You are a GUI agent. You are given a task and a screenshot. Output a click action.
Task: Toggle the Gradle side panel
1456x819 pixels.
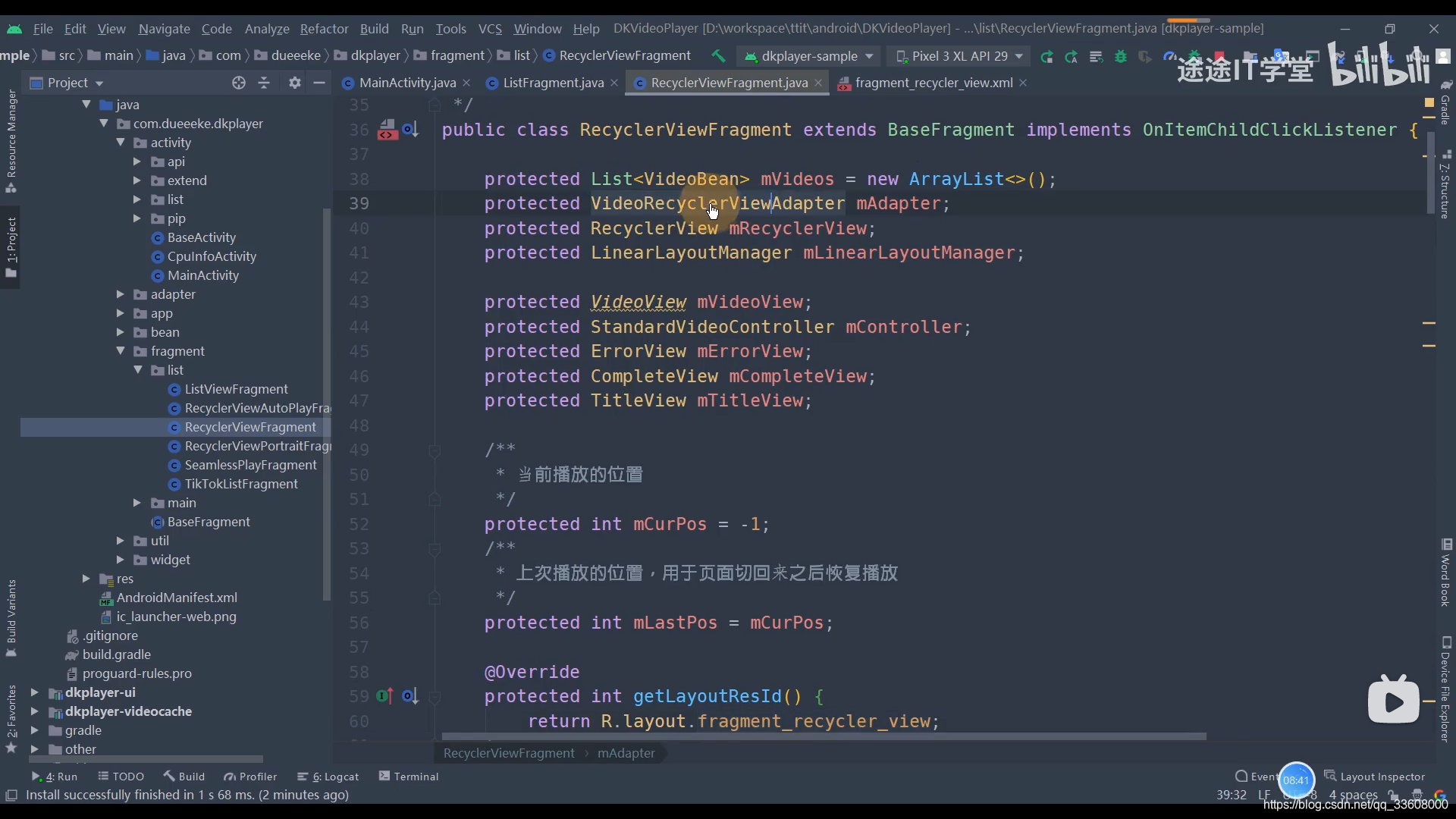coord(1445,103)
